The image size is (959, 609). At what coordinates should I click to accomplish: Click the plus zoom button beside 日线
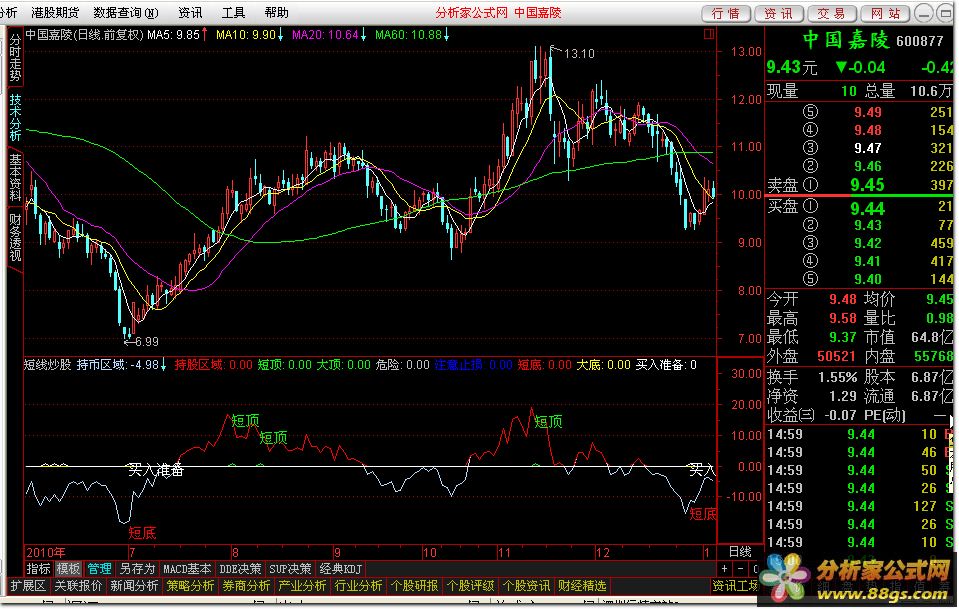pyautogui.click(x=725, y=569)
